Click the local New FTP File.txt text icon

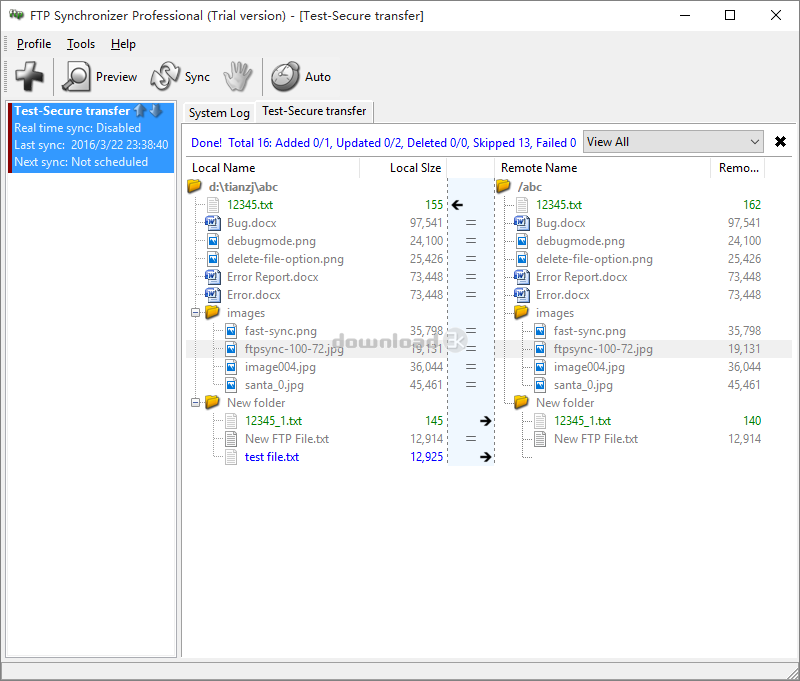click(x=231, y=439)
